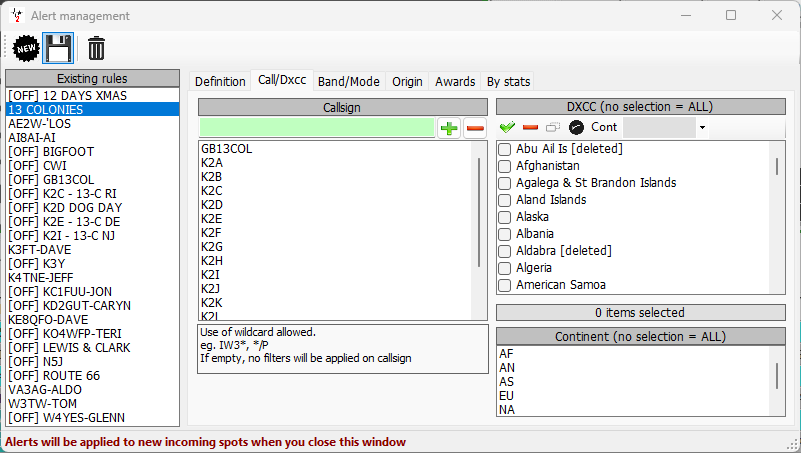Check the Aldabra [deleted] checkbox
Image resolution: width=801 pixels, height=453 pixels.
[504, 251]
